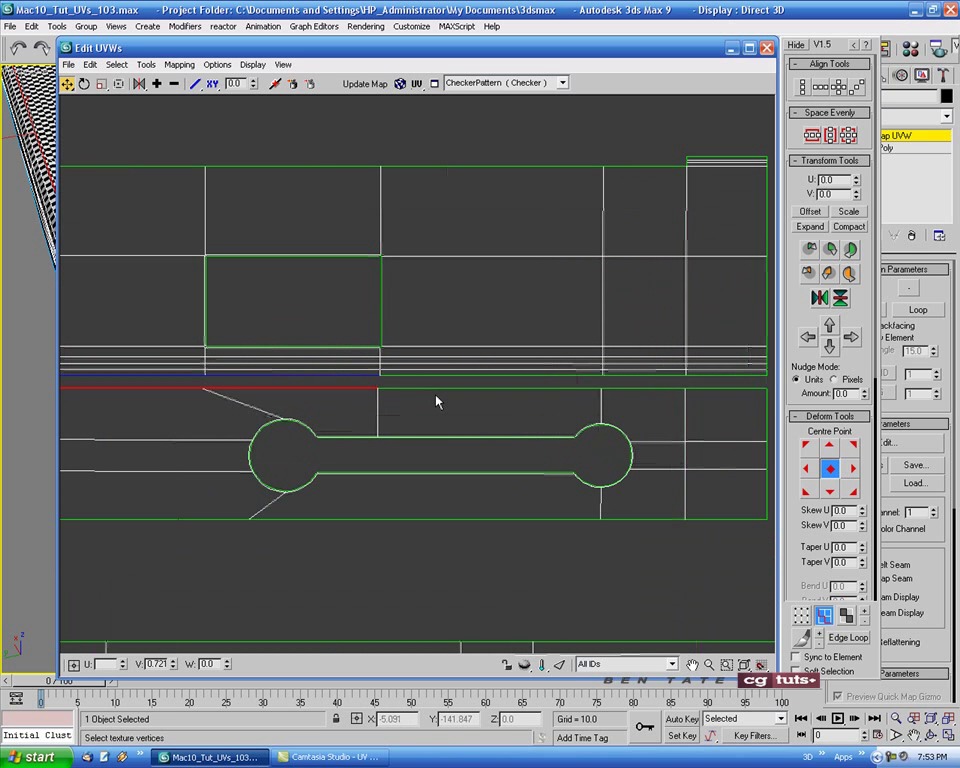Click the paint select brush icon

[801, 638]
